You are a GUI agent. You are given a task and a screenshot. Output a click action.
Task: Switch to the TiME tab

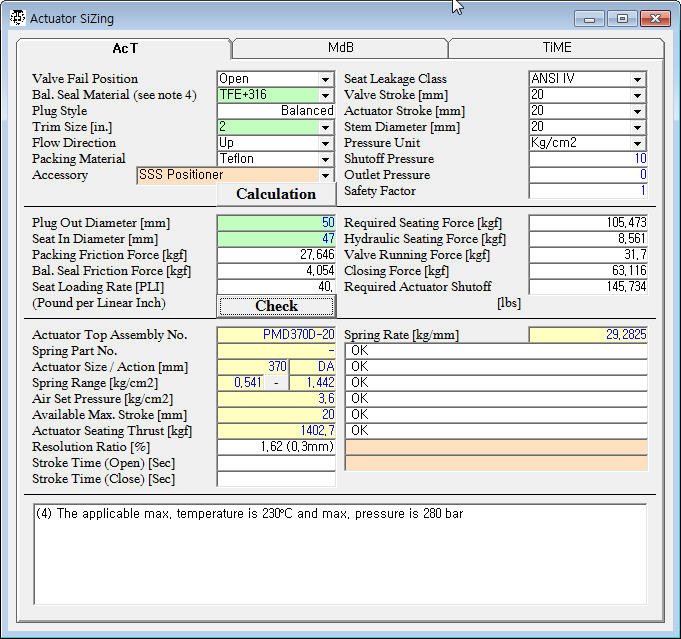coord(556,47)
